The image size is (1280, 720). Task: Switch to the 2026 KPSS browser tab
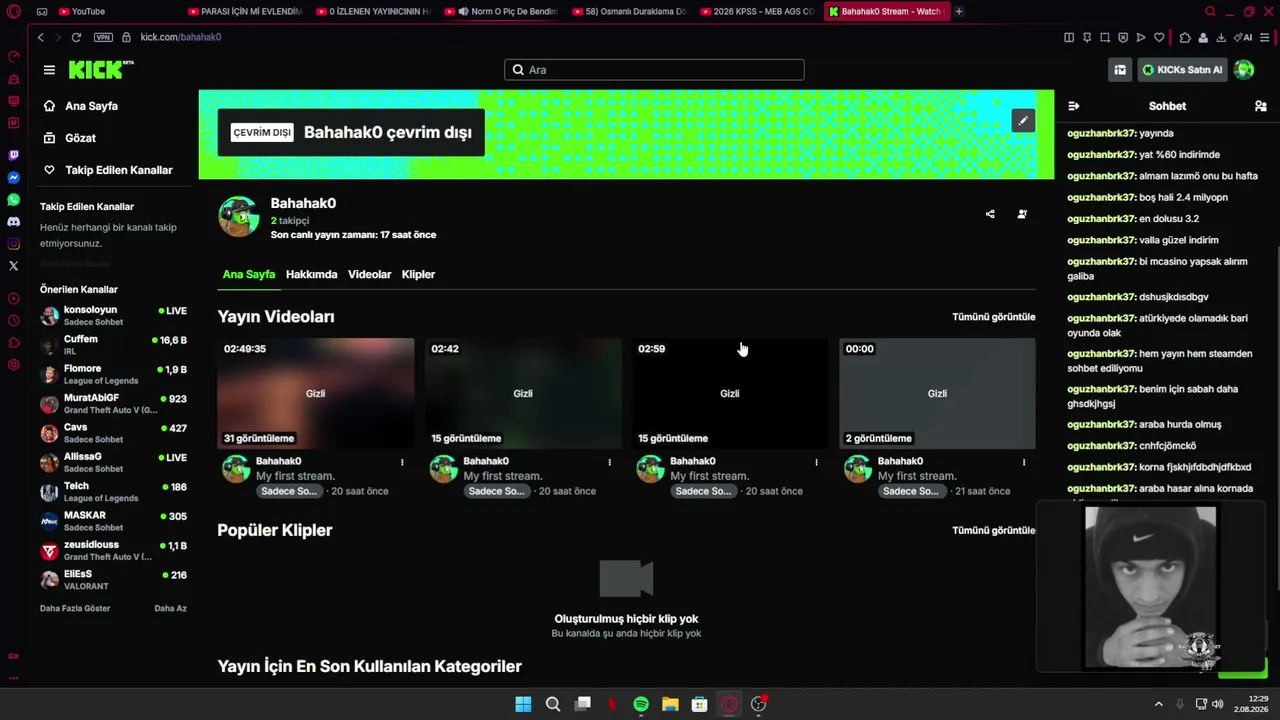click(x=757, y=11)
